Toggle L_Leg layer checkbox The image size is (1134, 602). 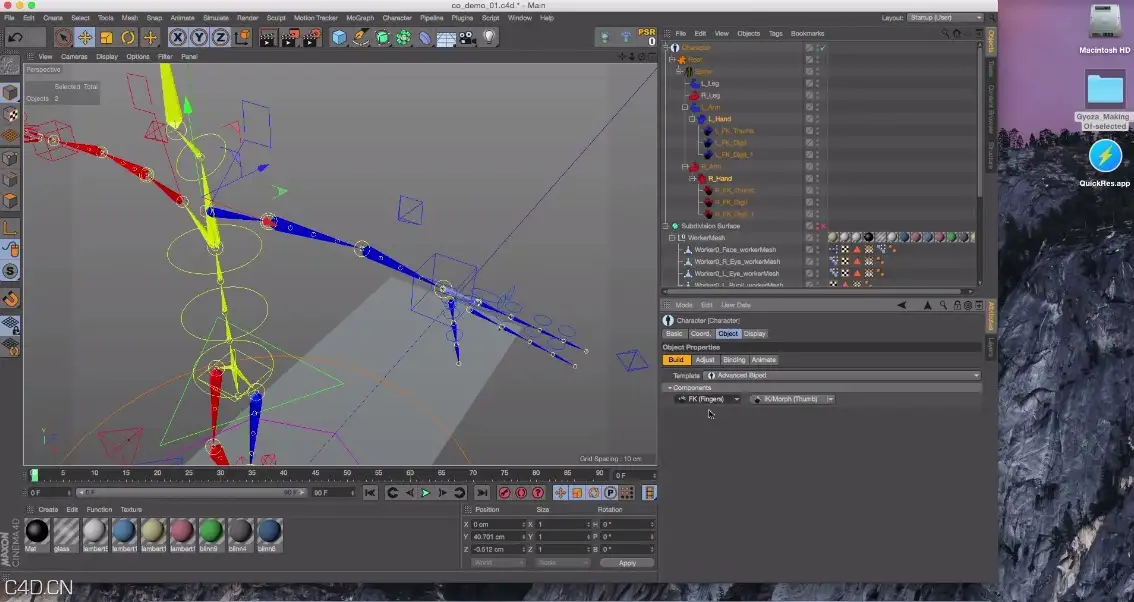[x=809, y=83]
